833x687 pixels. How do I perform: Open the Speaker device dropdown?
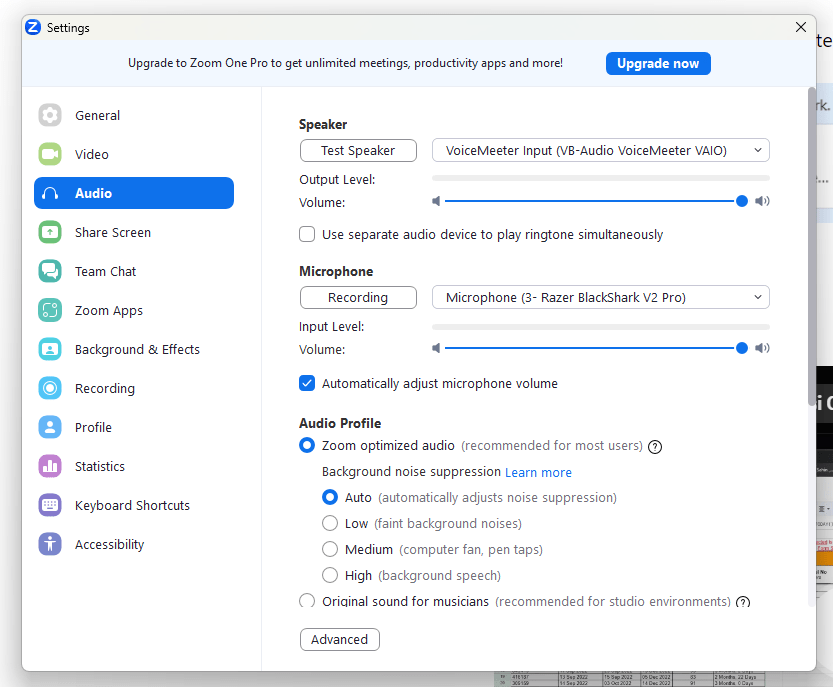pos(601,150)
